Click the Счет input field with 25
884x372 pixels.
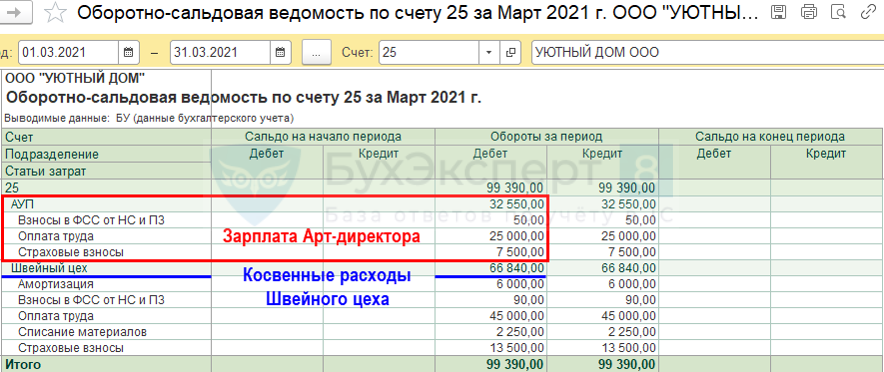[x=429, y=53]
